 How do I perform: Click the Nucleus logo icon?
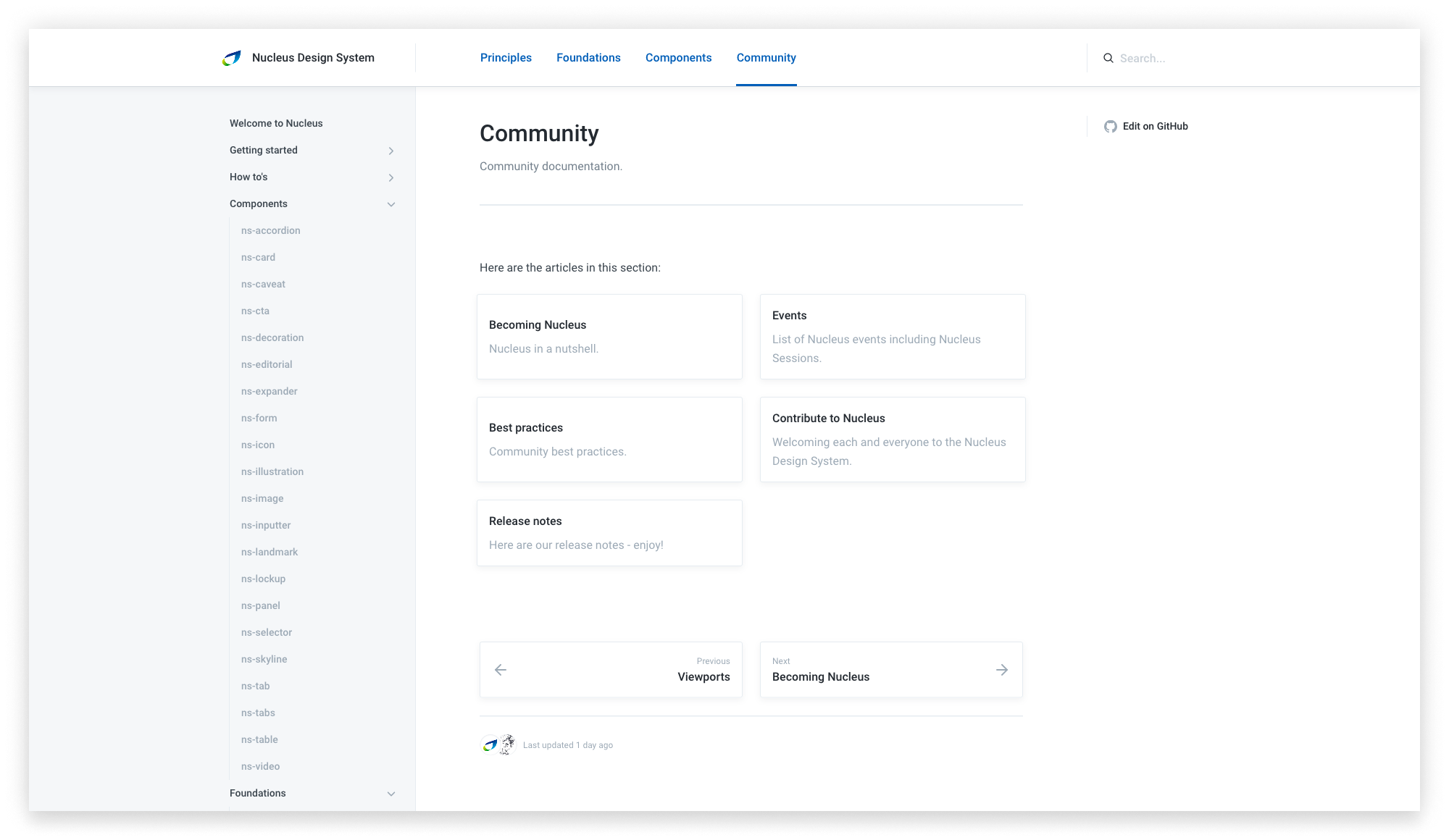pyautogui.click(x=232, y=58)
